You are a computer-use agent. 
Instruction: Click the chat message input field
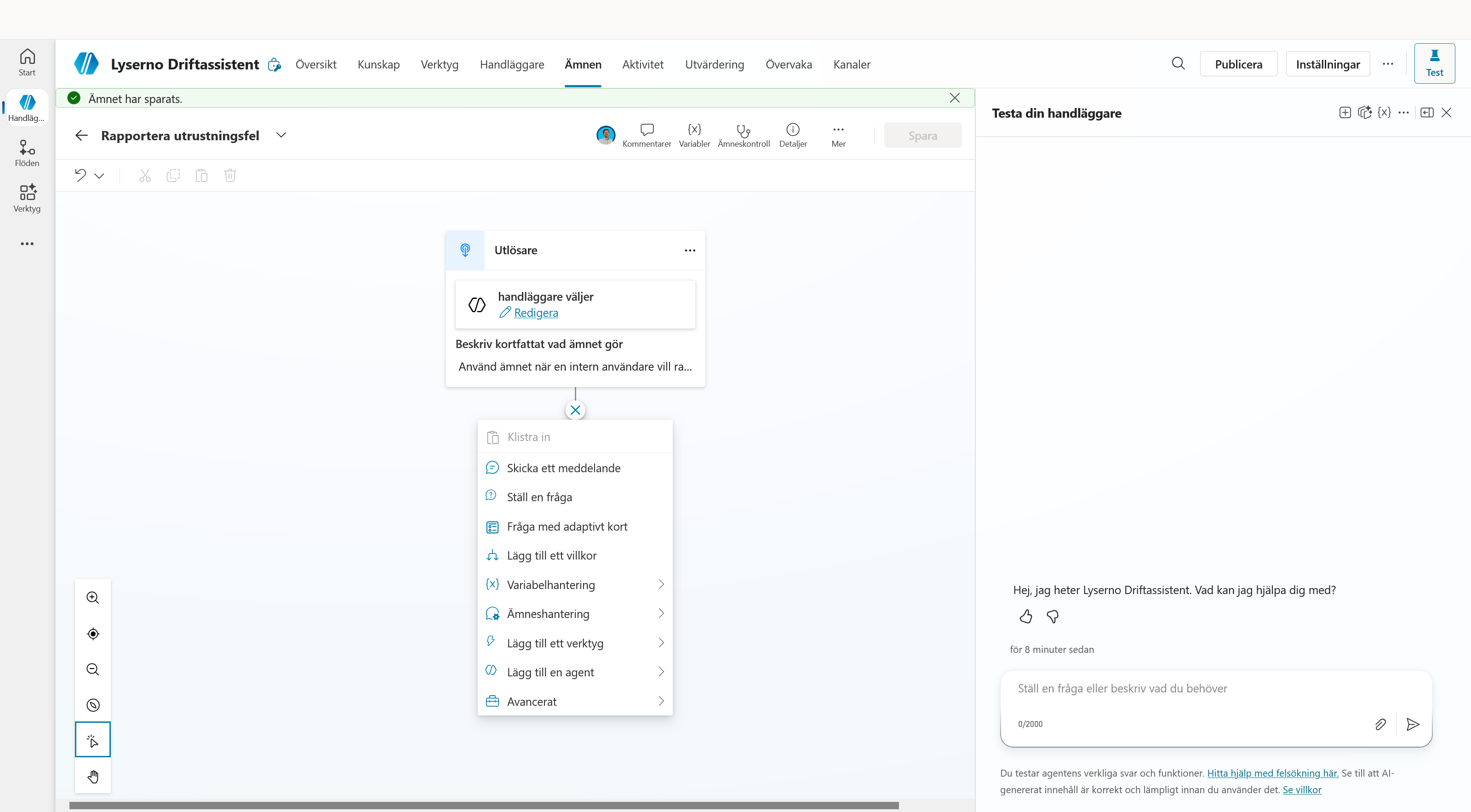coord(1215,689)
